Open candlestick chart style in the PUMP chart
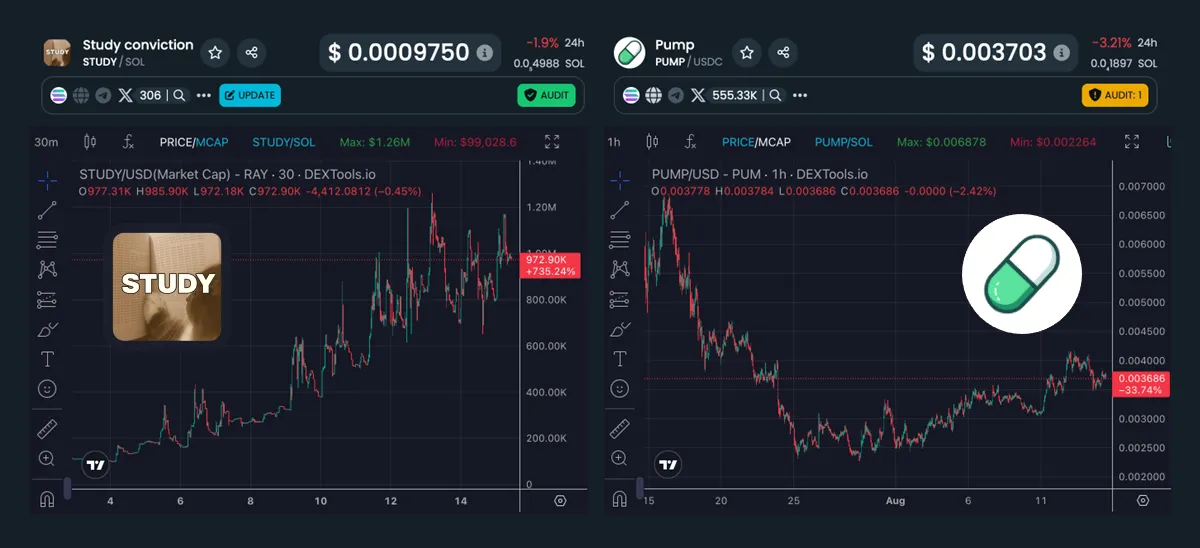Screen dimensions: 1200x548 653,142
